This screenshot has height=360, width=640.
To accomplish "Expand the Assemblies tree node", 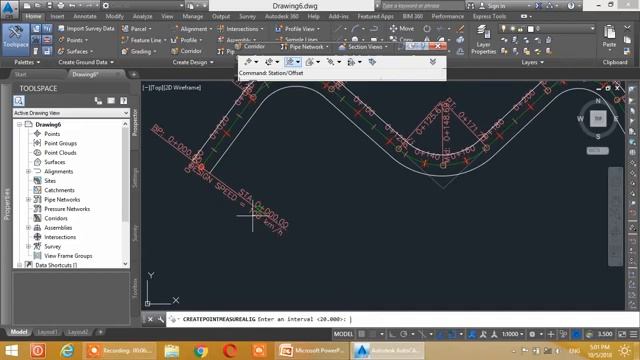I will [29, 228].
